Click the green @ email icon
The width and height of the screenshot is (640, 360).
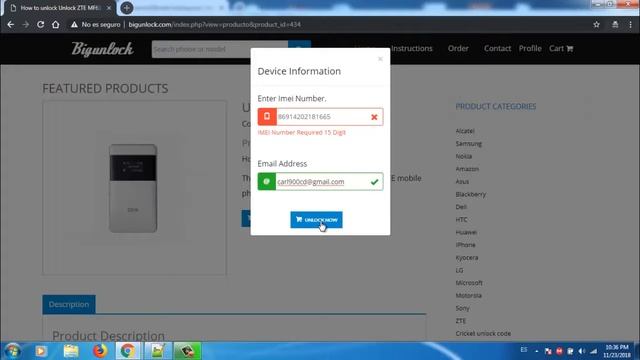(x=267, y=182)
